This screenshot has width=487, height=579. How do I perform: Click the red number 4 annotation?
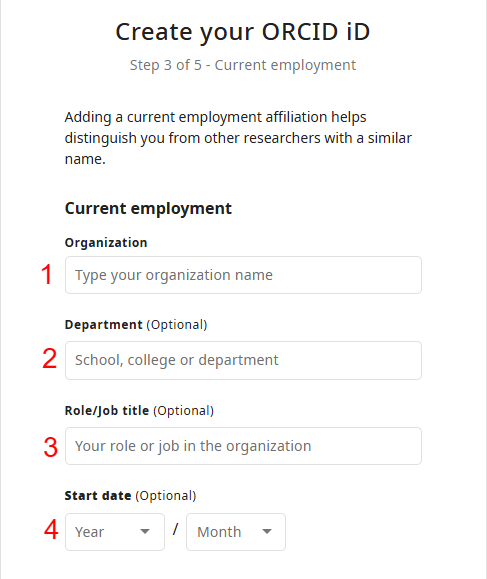click(x=51, y=530)
